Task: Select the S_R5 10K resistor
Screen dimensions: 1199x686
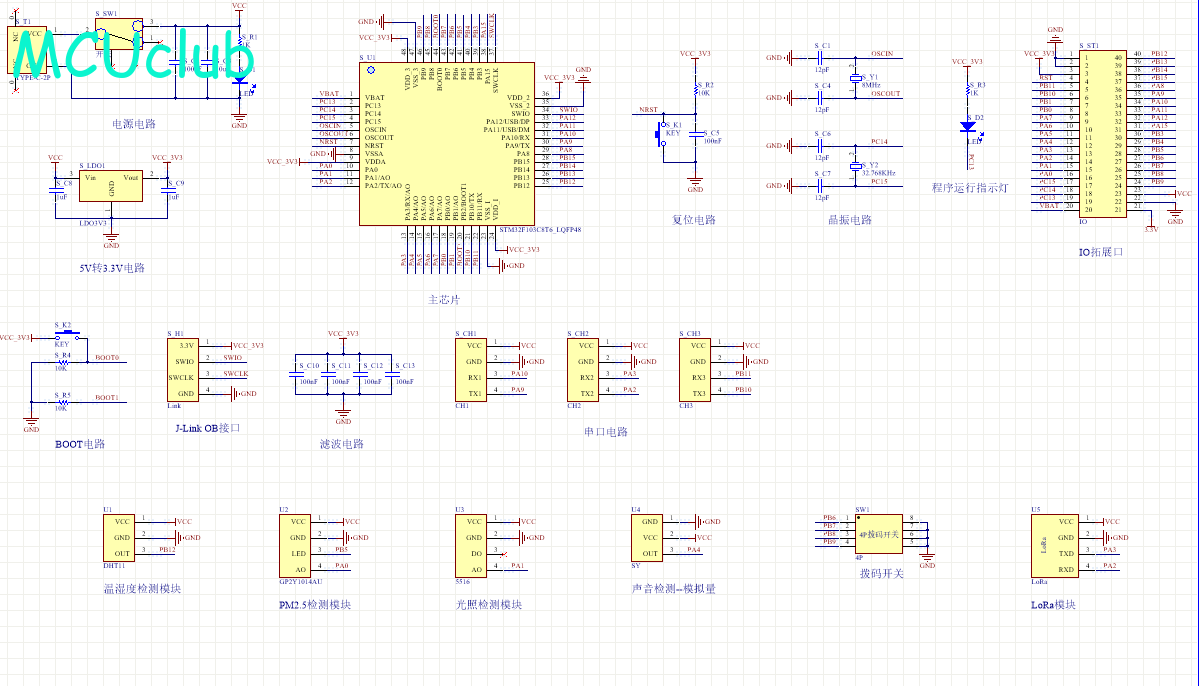Action: coord(63,402)
